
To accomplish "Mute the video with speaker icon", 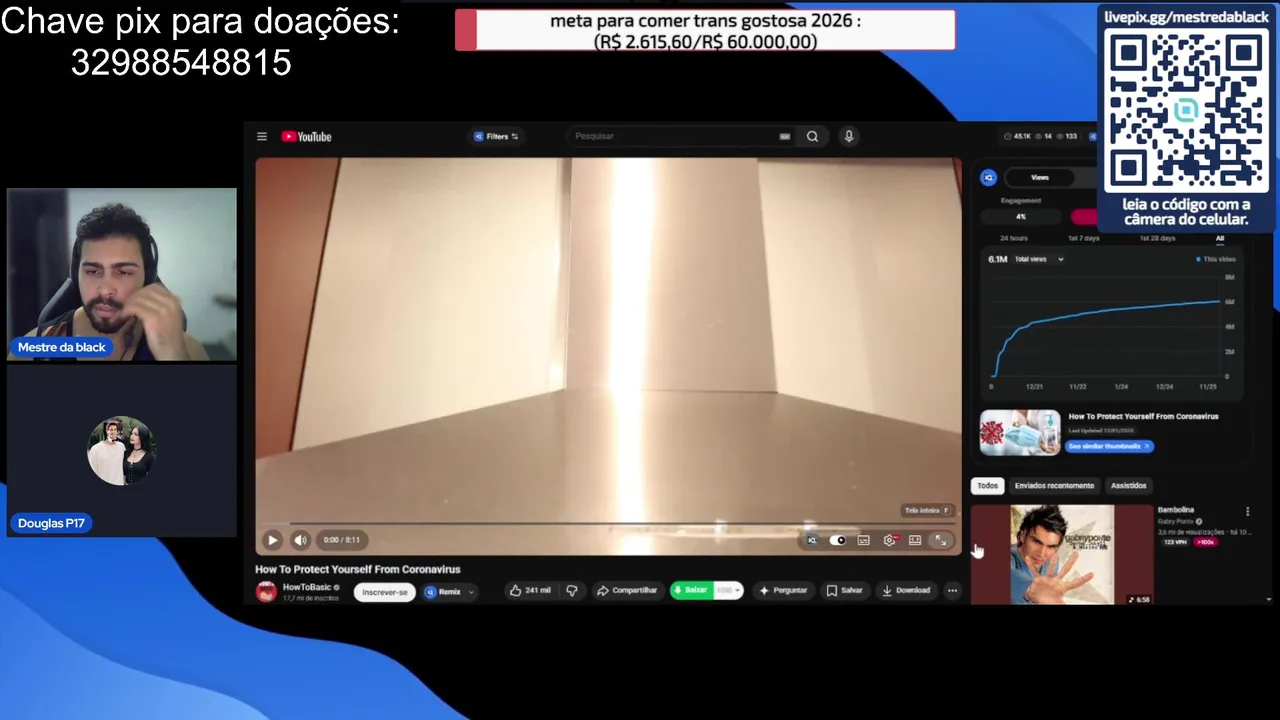I will coord(300,540).
